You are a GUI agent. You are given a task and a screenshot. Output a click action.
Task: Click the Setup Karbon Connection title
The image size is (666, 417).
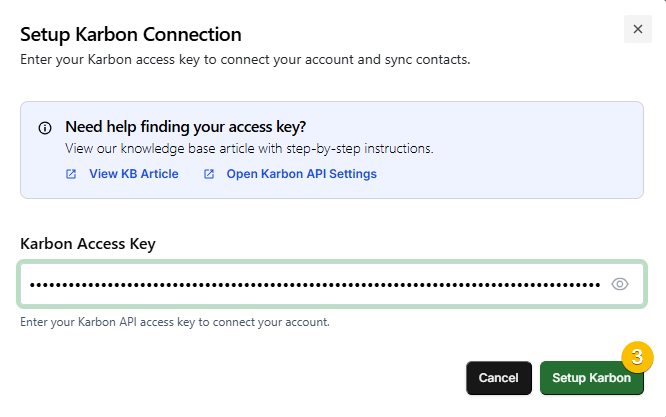[x=131, y=34]
